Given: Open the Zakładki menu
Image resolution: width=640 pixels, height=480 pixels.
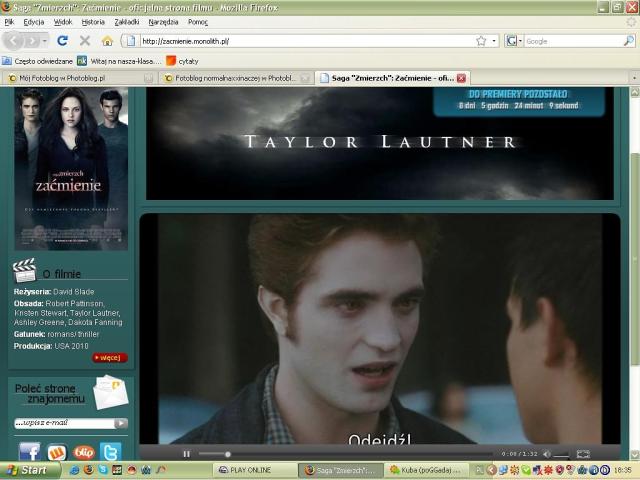Looking at the screenshot, I should tap(127, 22).
